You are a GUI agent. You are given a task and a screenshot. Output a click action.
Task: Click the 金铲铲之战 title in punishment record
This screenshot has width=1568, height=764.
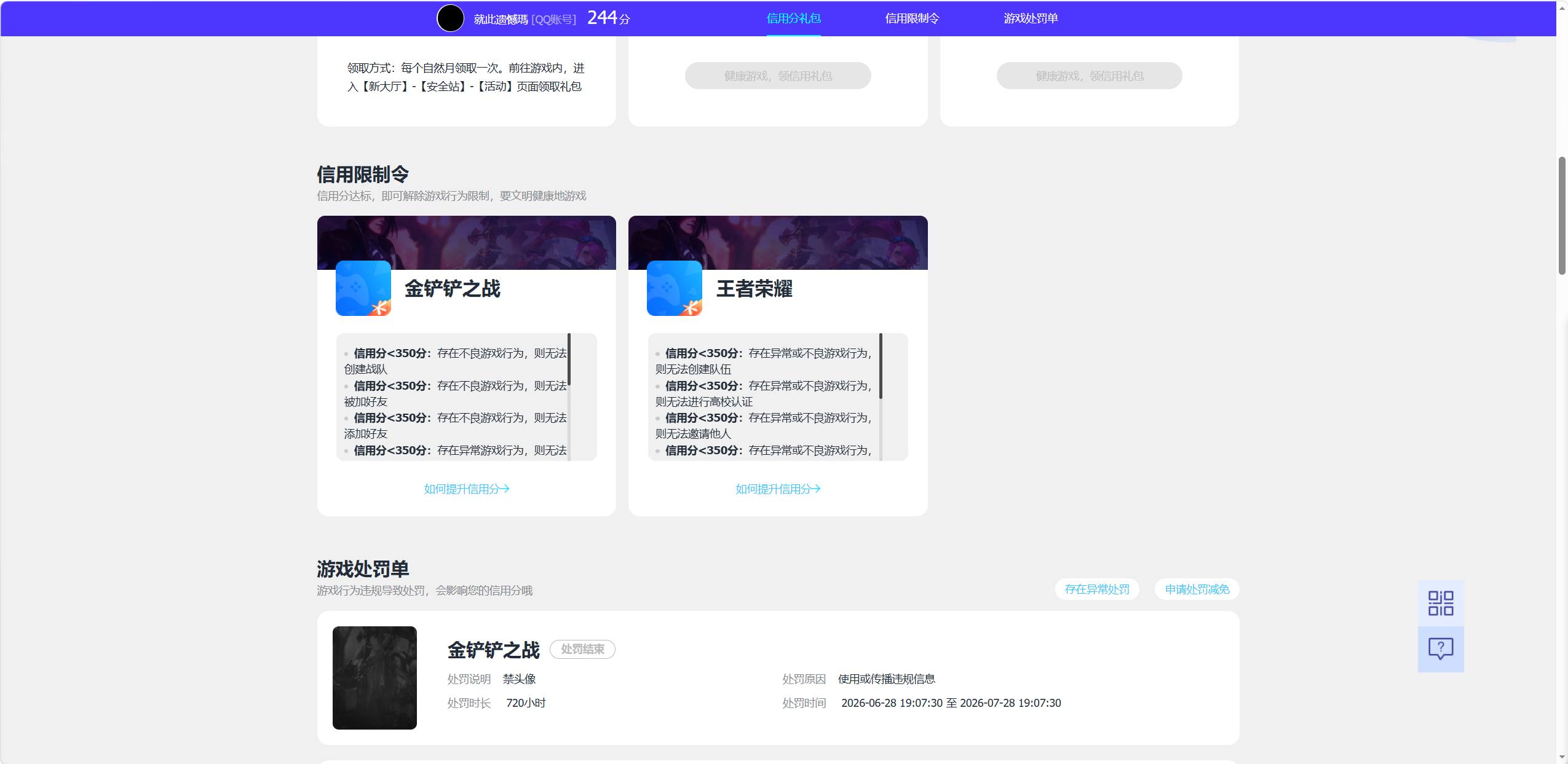pos(493,650)
